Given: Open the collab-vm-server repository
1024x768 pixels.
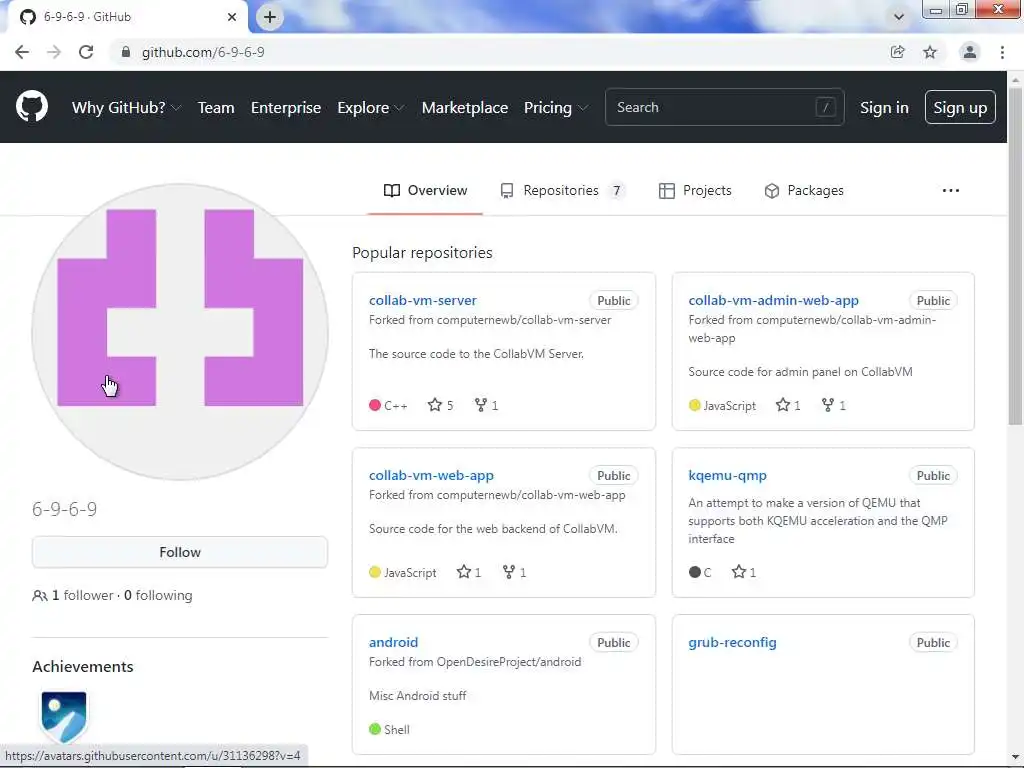Looking at the screenshot, I should pyautogui.click(x=423, y=300).
